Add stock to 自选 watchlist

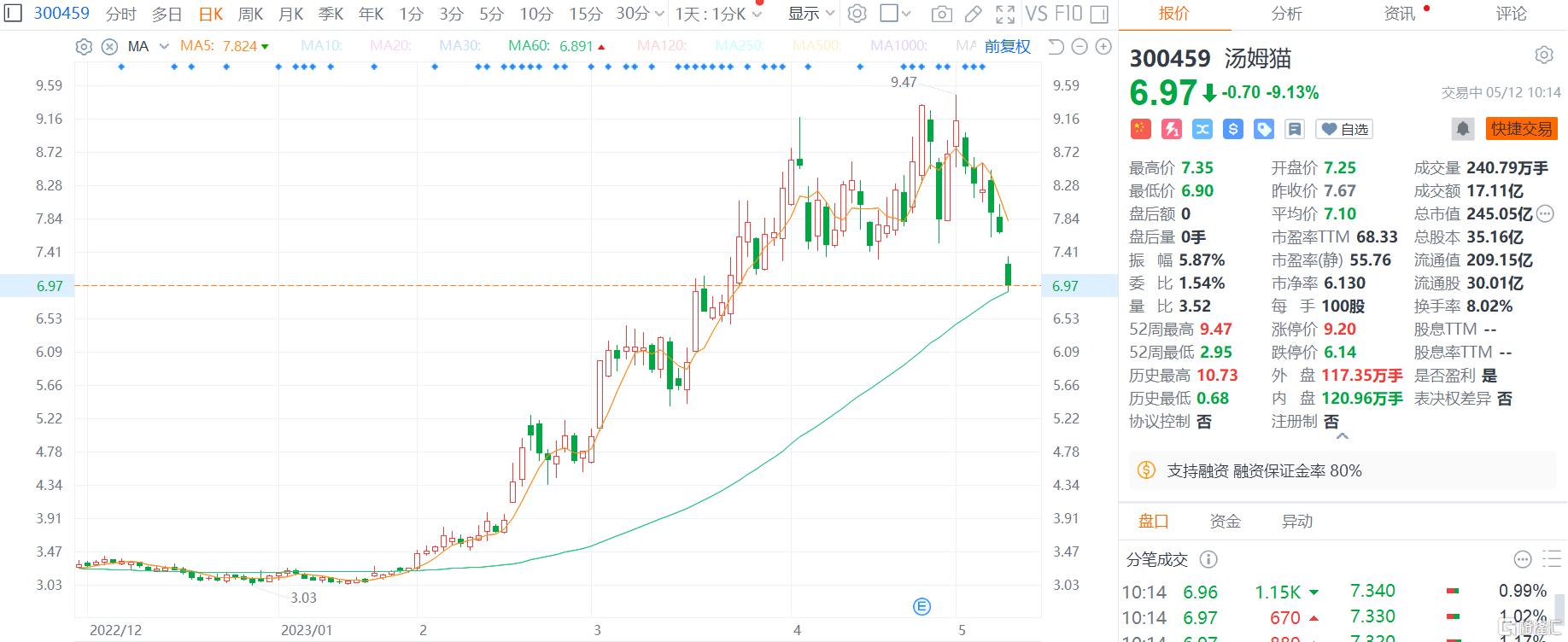(1344, 129)
